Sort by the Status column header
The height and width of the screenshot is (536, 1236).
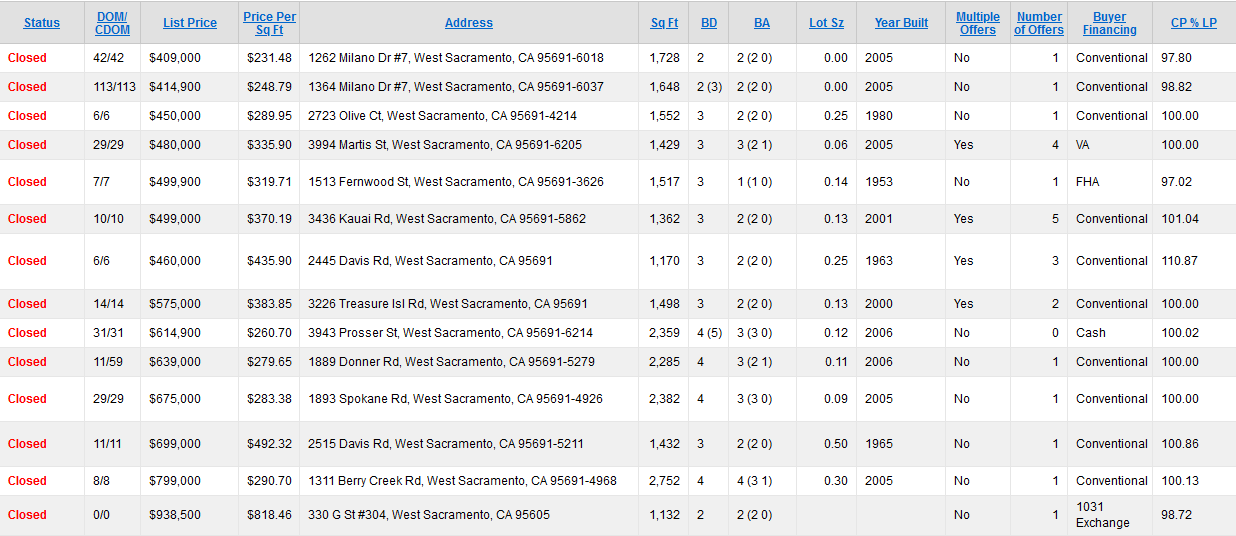(x=41, y=23)
